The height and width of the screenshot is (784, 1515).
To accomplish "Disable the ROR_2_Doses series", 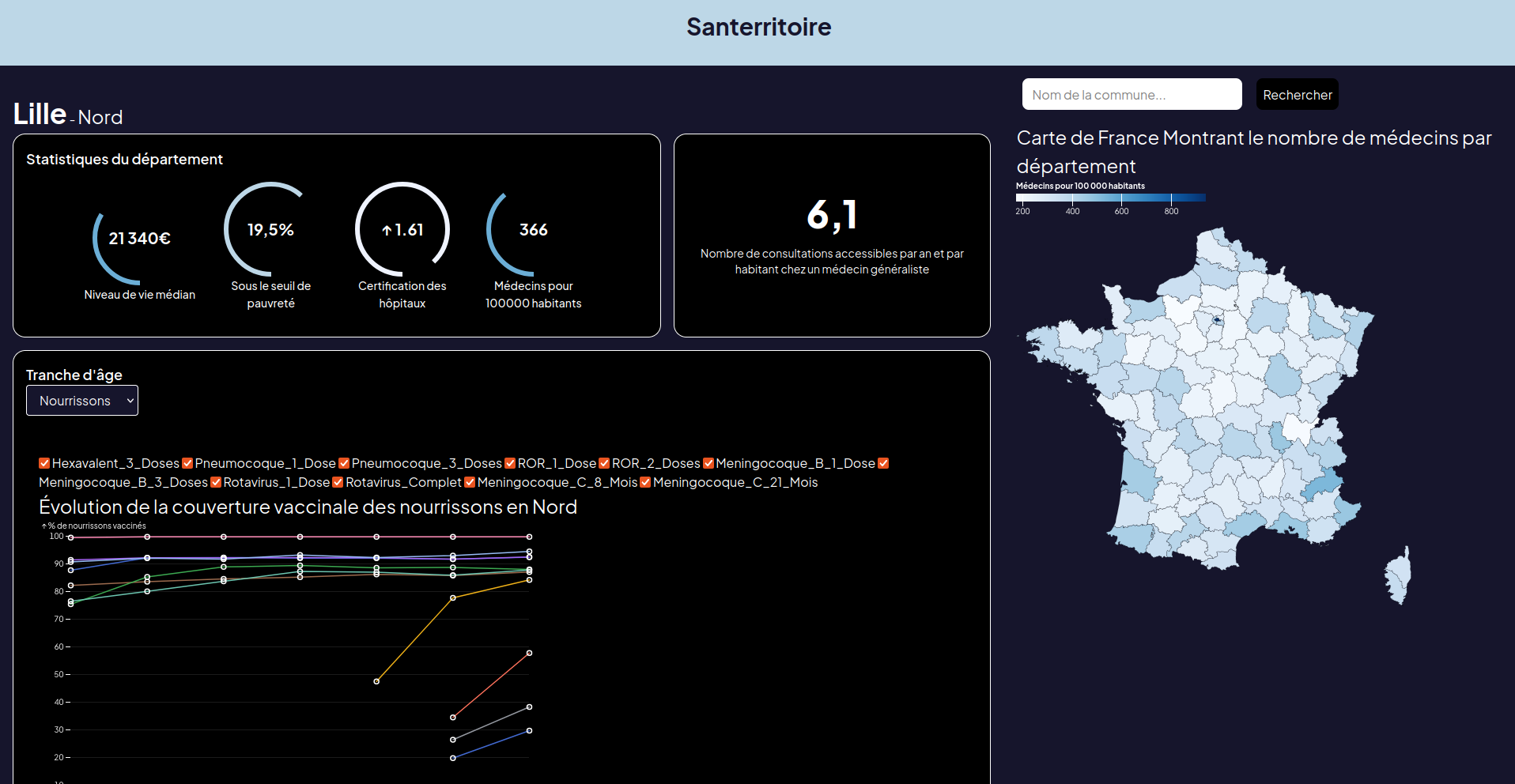I will 605,463.
